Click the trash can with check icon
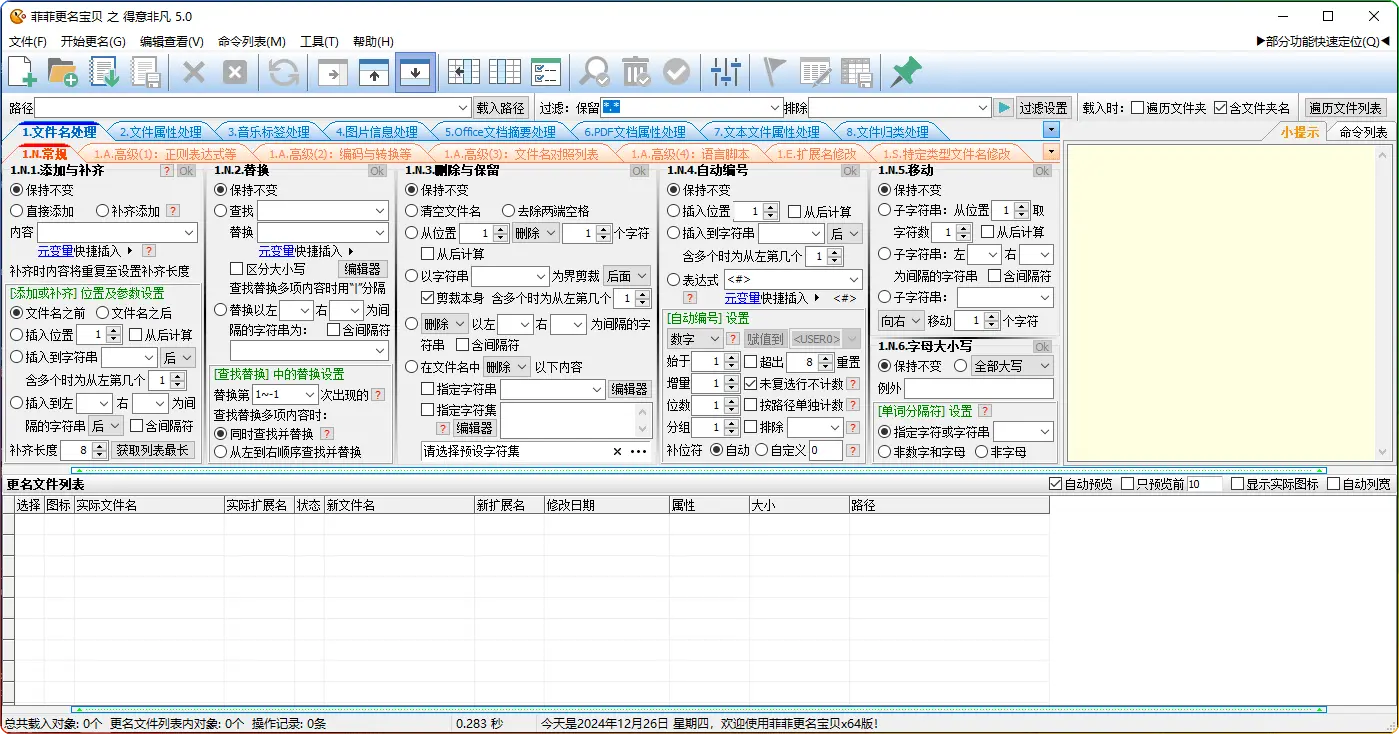The image size is (1399, 734). tap(636, 72)
